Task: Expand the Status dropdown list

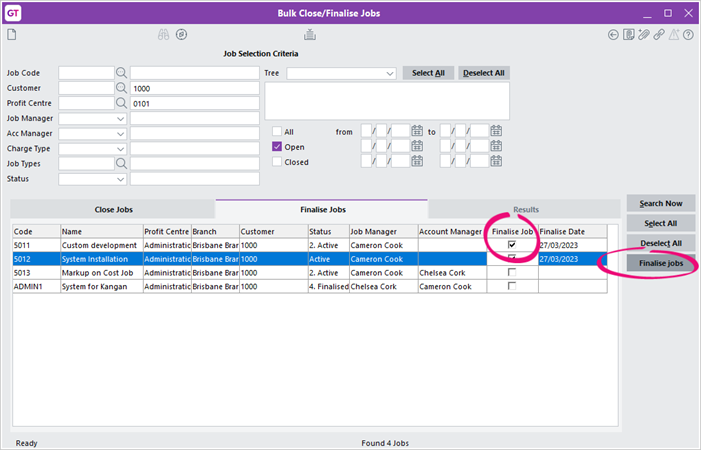Action: (121, 180)
